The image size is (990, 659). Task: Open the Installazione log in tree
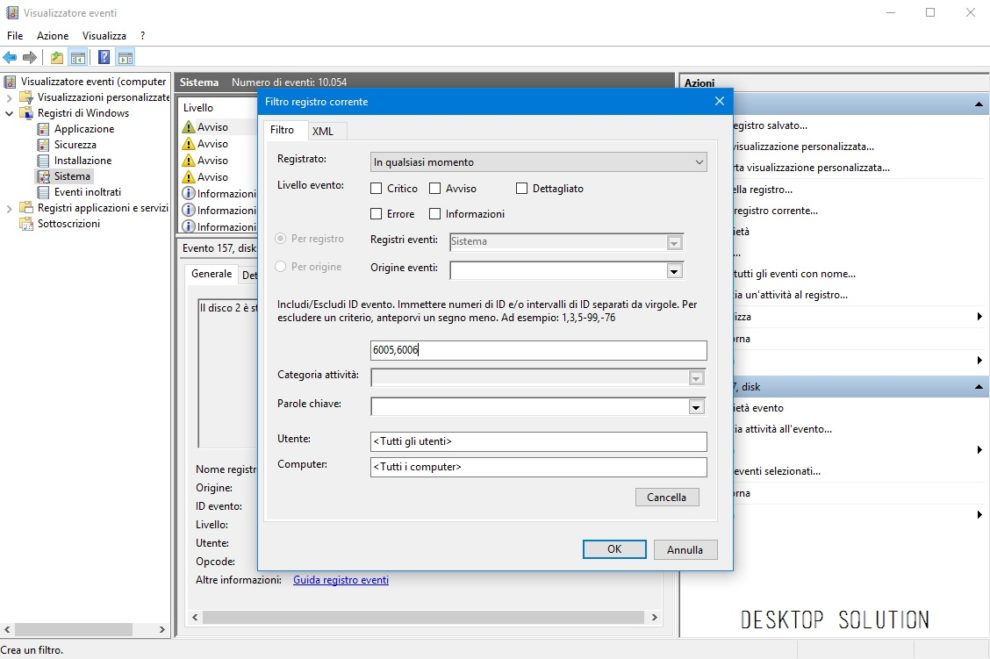(82, 160)
